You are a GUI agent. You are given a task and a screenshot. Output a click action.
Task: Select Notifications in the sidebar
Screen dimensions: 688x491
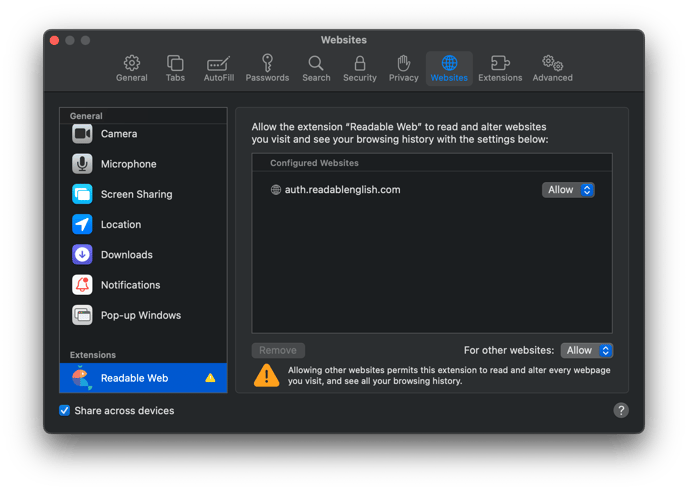143,285
